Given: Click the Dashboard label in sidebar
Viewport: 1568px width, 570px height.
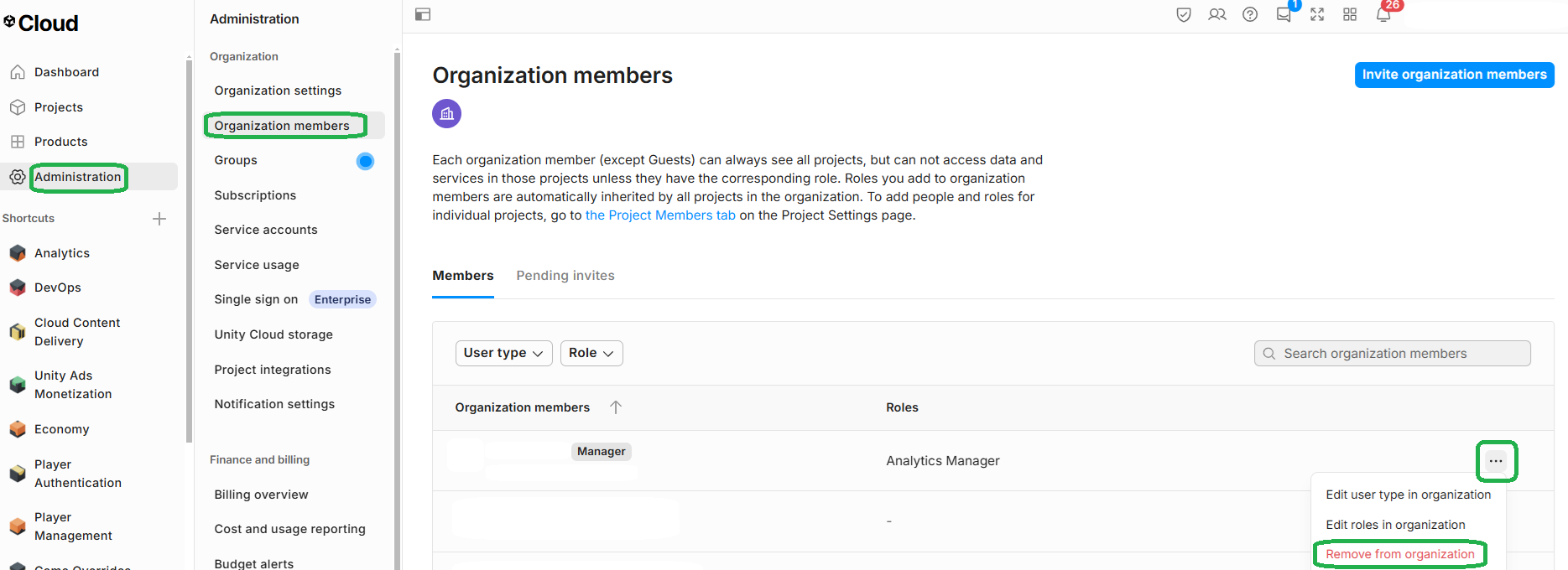Looking at the screenshot, I should coord(66,72).
